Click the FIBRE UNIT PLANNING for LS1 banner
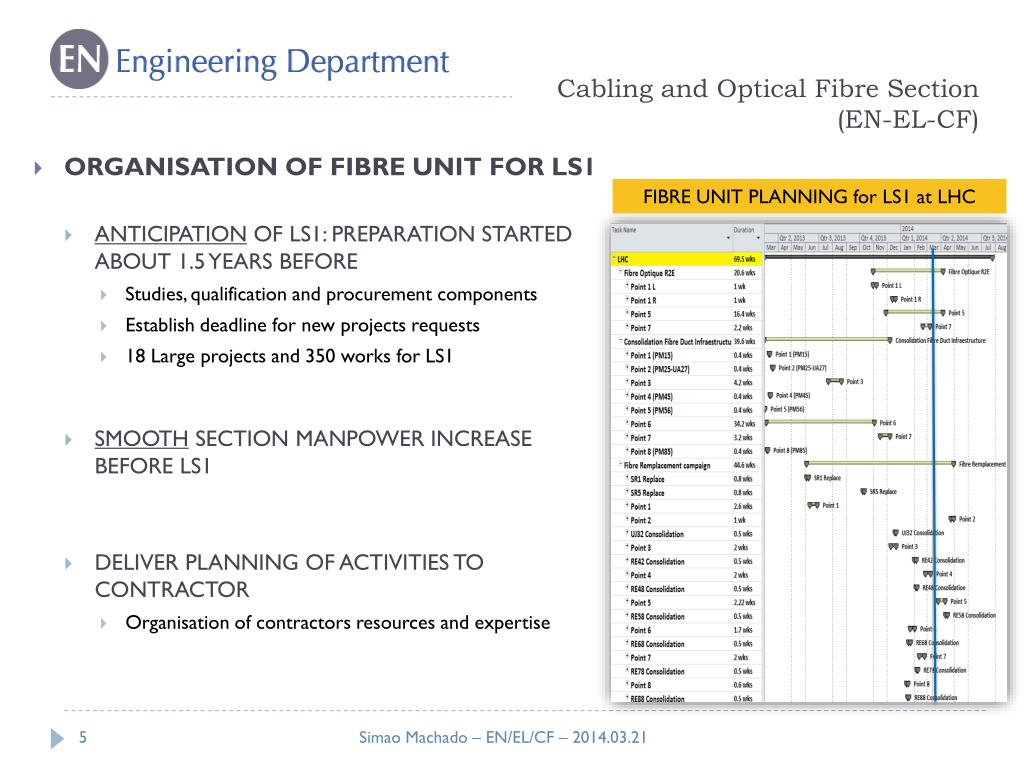Viewport: 1024px width, 768px height. coord(809,197)
